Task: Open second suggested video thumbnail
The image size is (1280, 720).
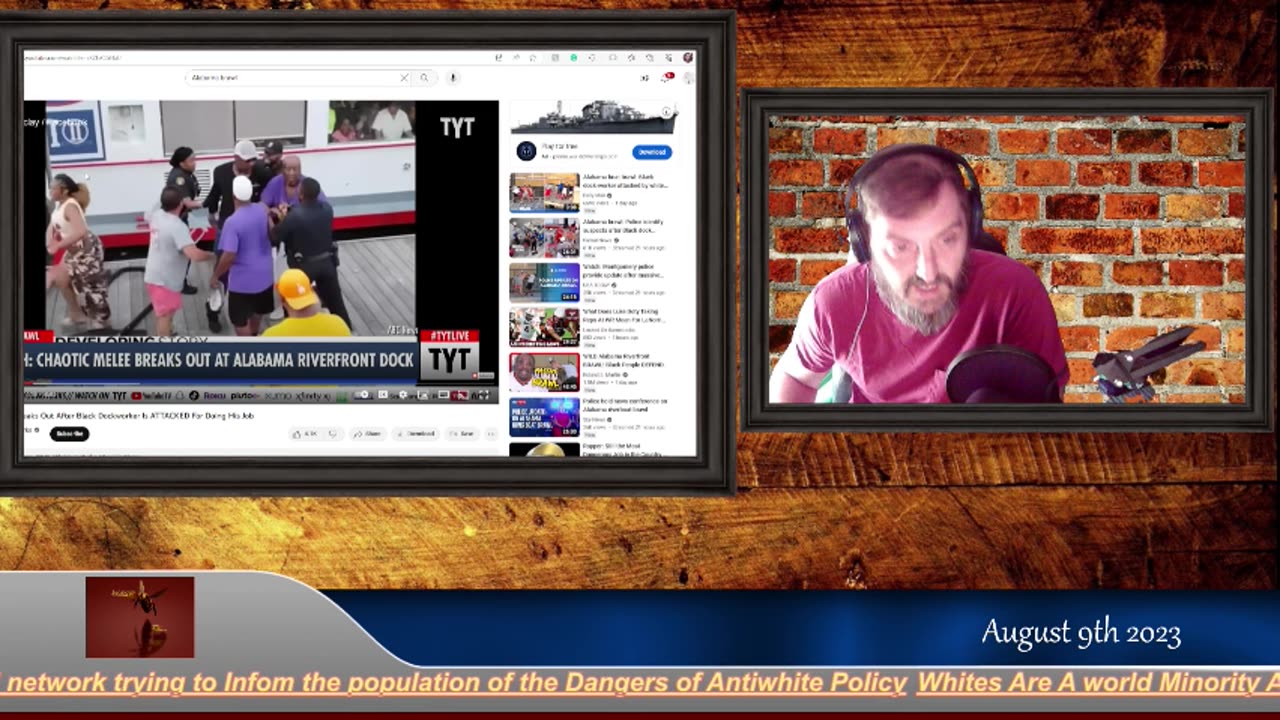Action: coord(544,237)
